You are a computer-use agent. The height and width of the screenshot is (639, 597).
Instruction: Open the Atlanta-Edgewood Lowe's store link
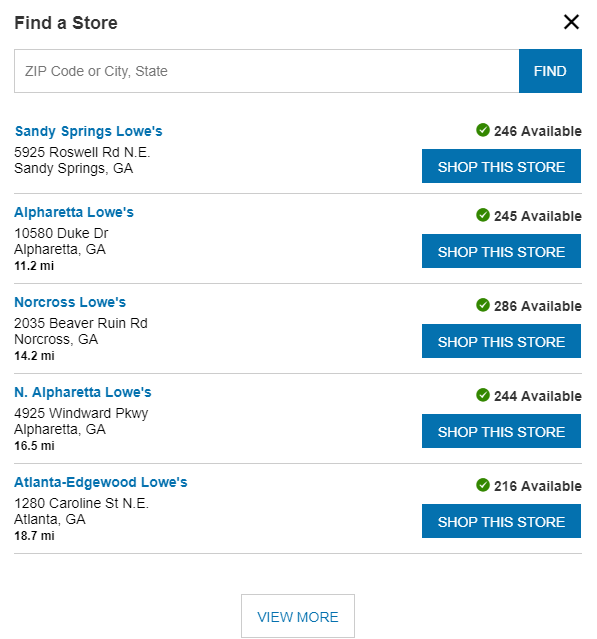(x=101, y=483)
